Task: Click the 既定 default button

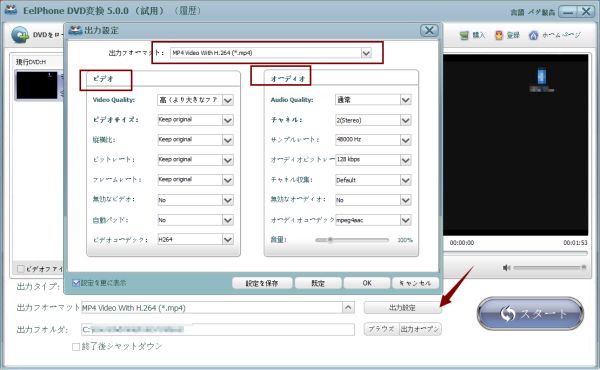Action: [x=318, y=283]
